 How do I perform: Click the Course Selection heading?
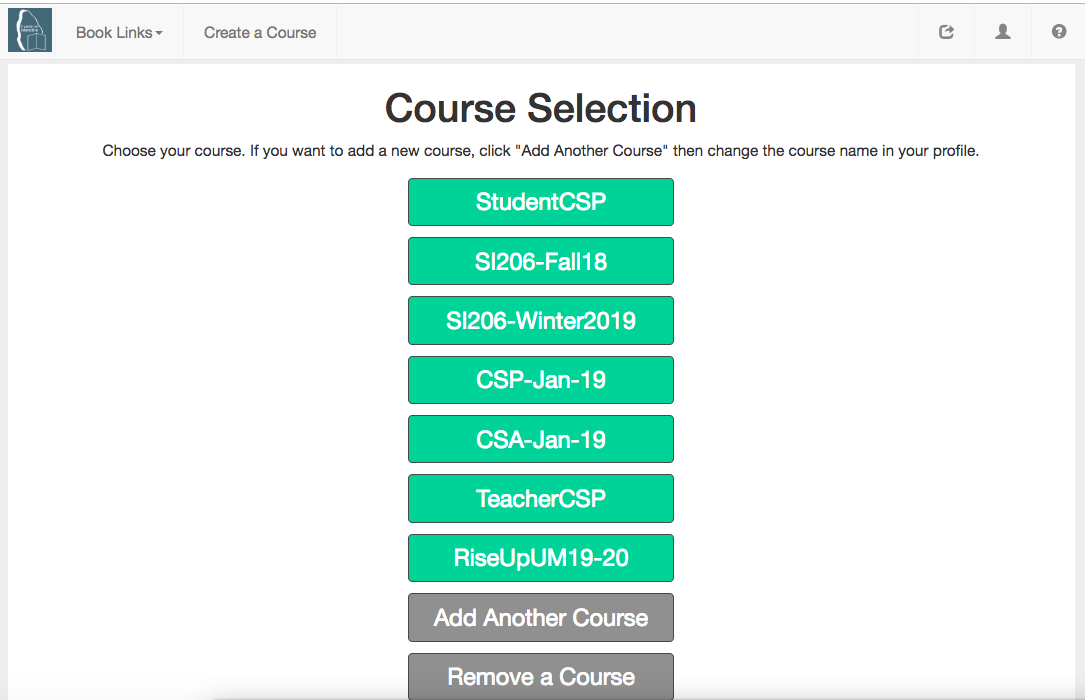click(x=540, y=109)
